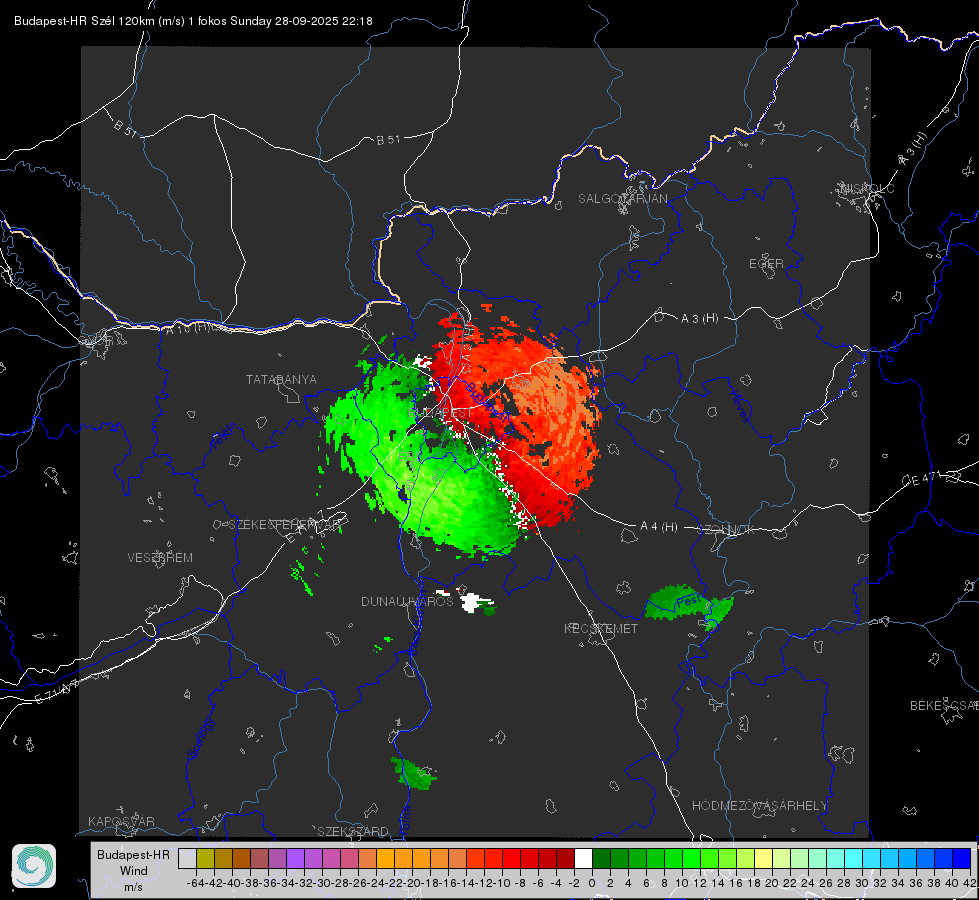Click the B 51 label near top center
The width and height of the screenshot is (979, 900).
tap(388, 140)
